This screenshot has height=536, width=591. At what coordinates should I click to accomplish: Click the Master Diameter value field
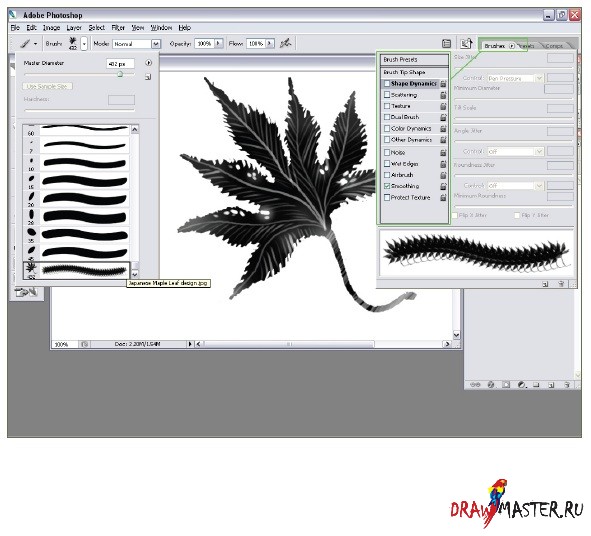120,64
